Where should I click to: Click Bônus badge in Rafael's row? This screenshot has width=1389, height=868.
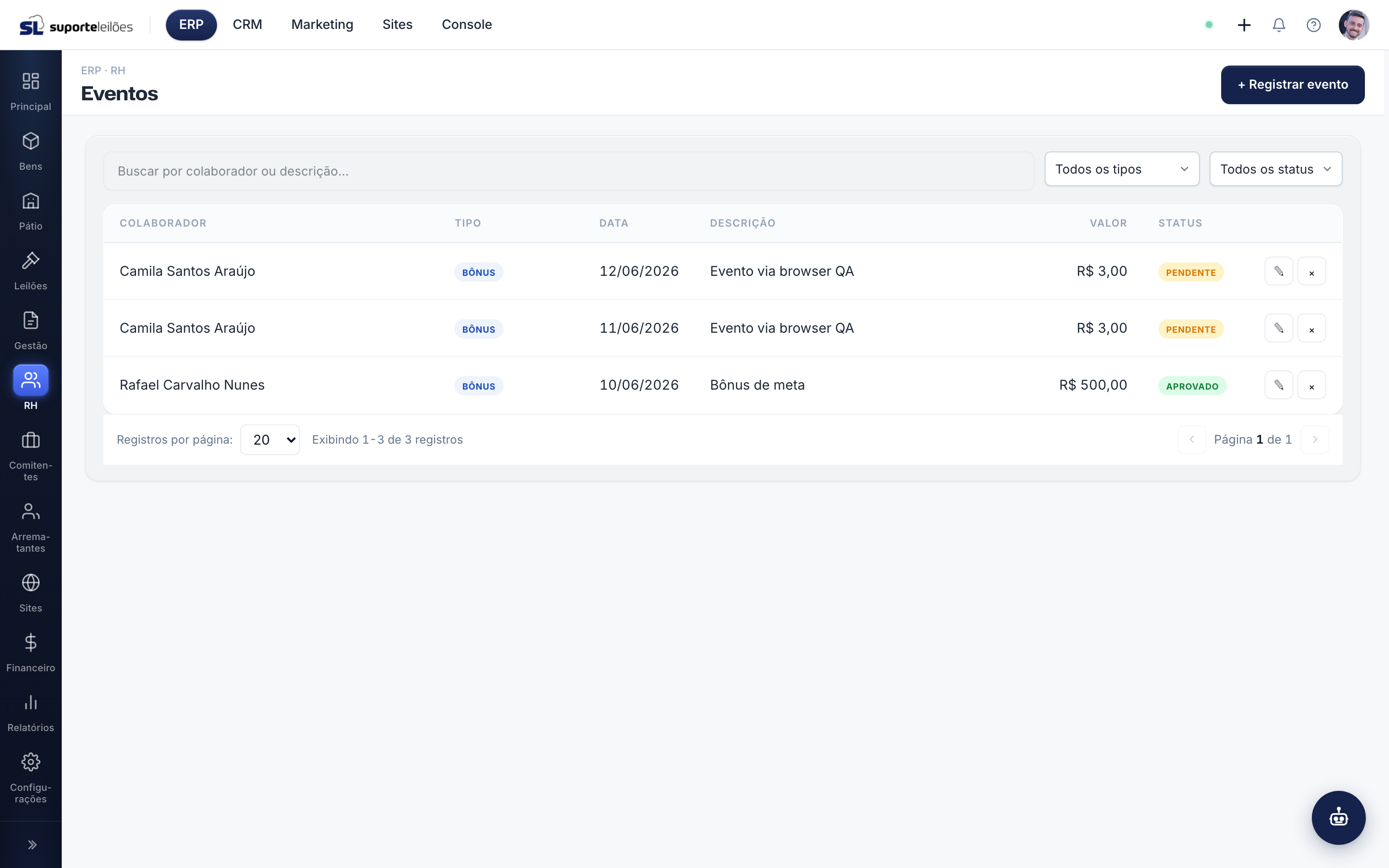click(x=479, y=386)
